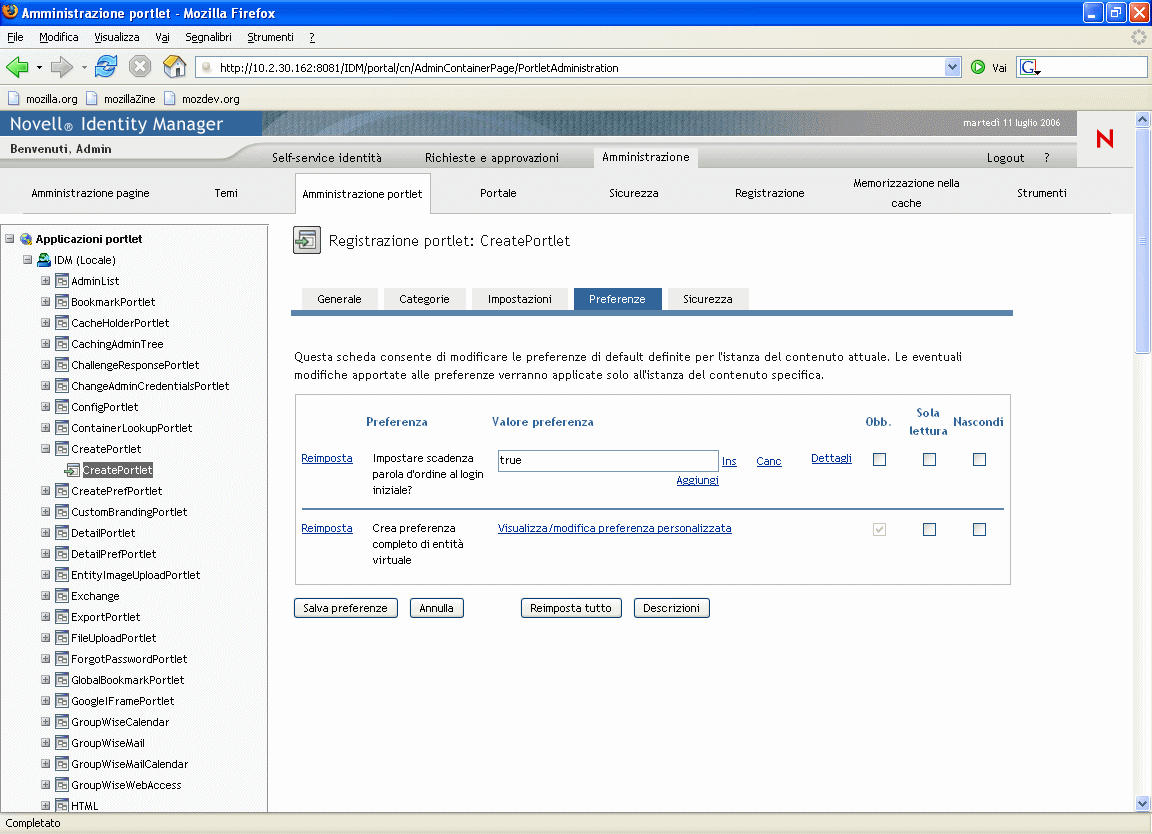1152x834 pixels.
Task: Click the Descrizioni button
Action: pyautogui.click(x=672, y=608)
